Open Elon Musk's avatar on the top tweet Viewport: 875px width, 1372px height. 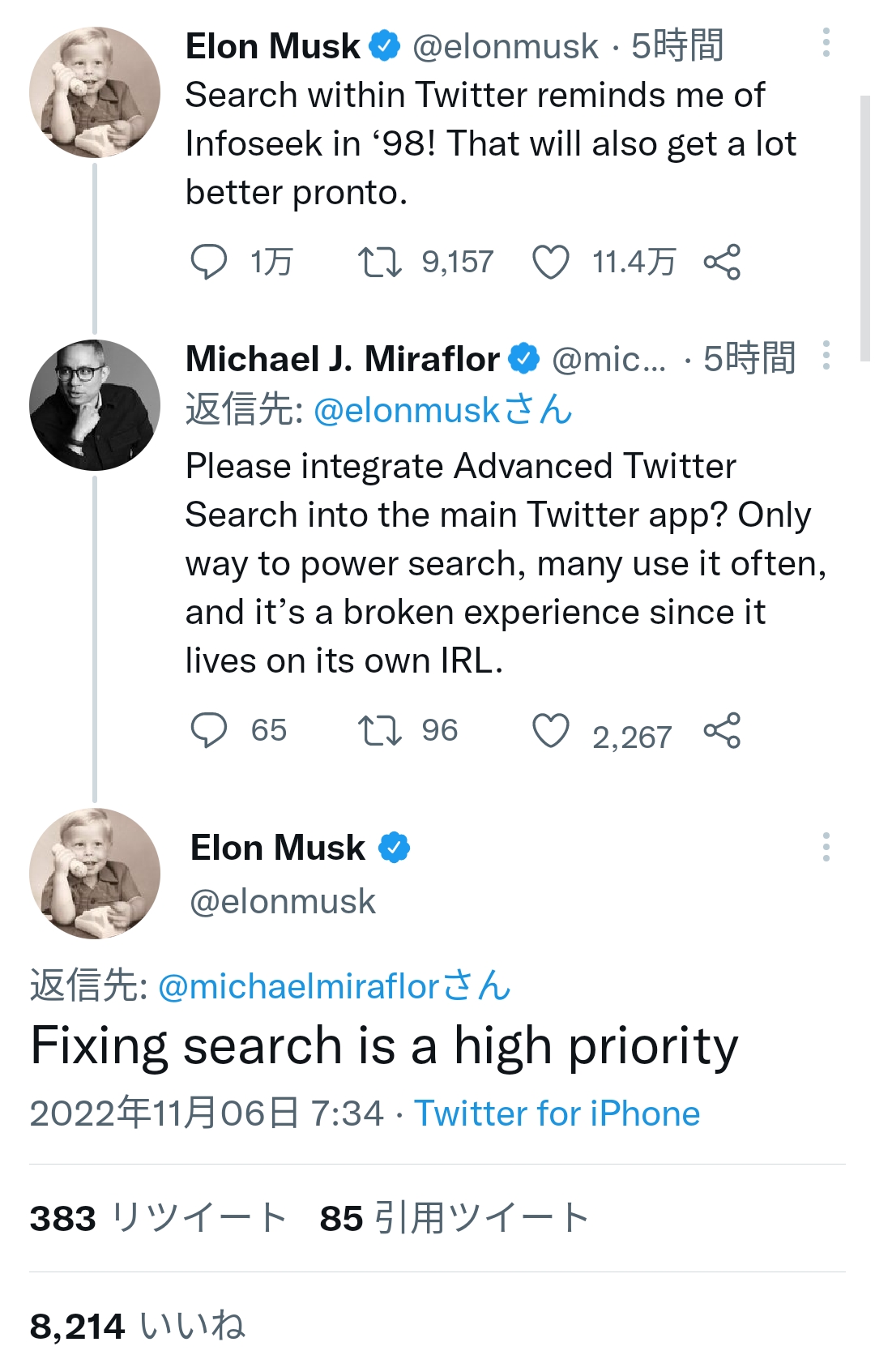(95, 92)
